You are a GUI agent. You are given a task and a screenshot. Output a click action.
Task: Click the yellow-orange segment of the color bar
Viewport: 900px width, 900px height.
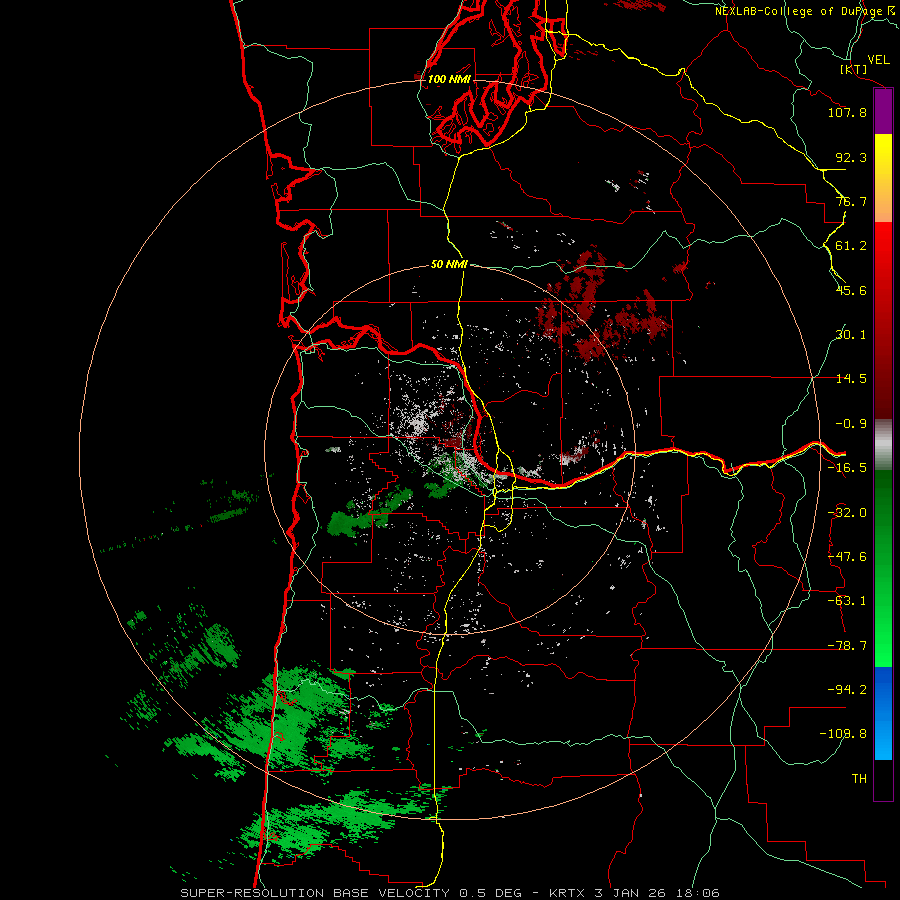click(883, 178)
